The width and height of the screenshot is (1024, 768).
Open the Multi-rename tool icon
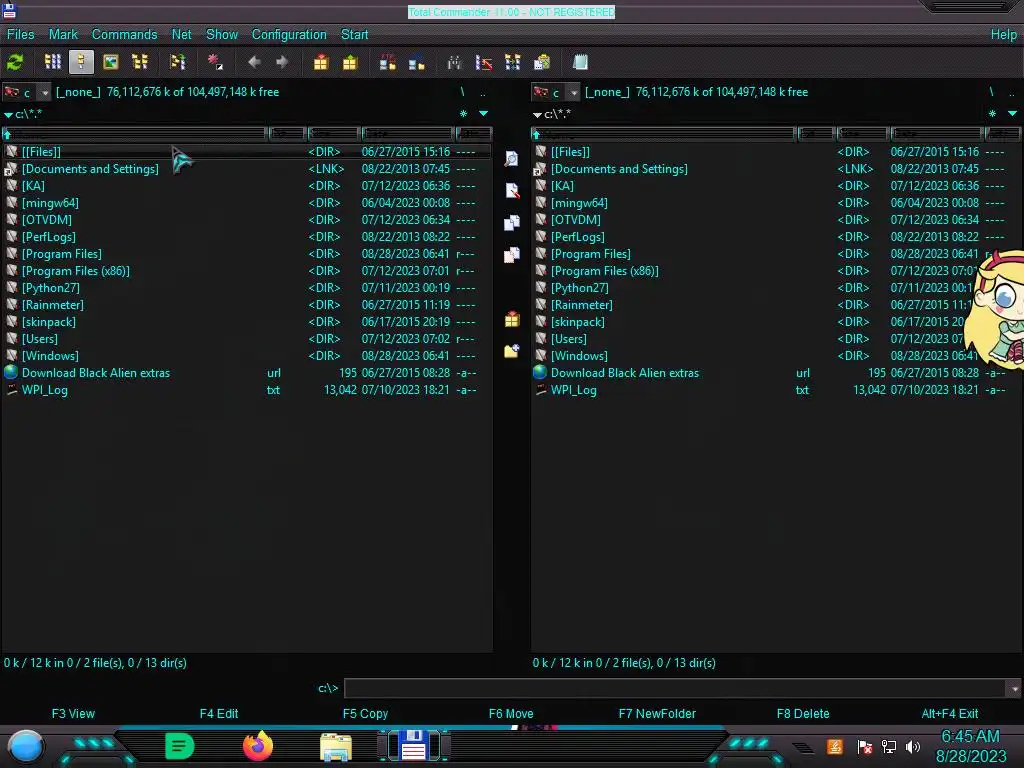(484, 63)
